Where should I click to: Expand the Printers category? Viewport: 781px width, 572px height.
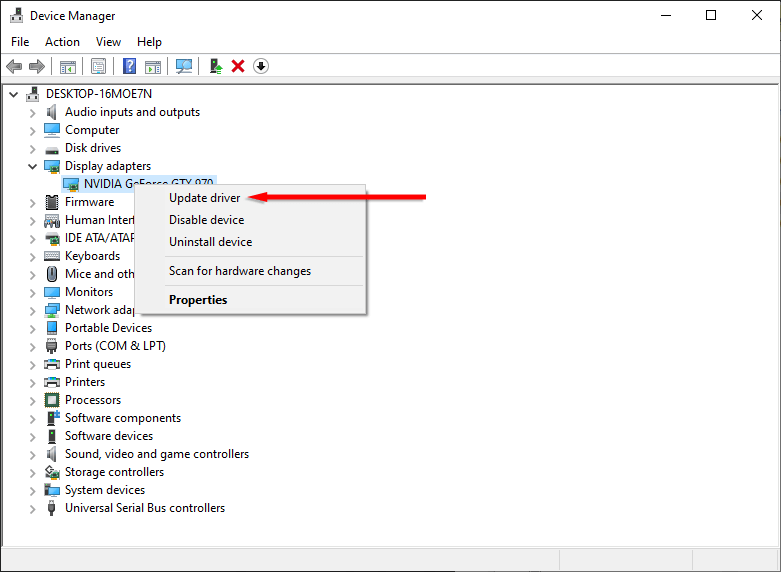coord(33,383)
